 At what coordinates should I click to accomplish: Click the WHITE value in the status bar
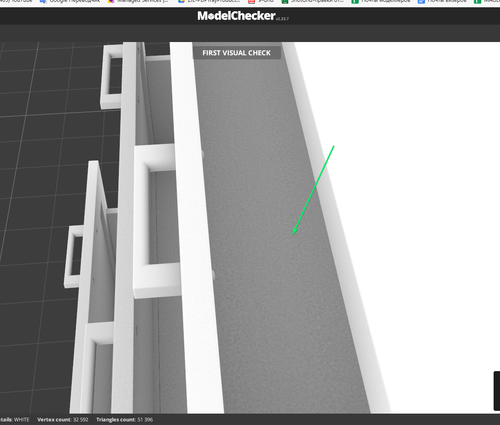tap(21, 420)
